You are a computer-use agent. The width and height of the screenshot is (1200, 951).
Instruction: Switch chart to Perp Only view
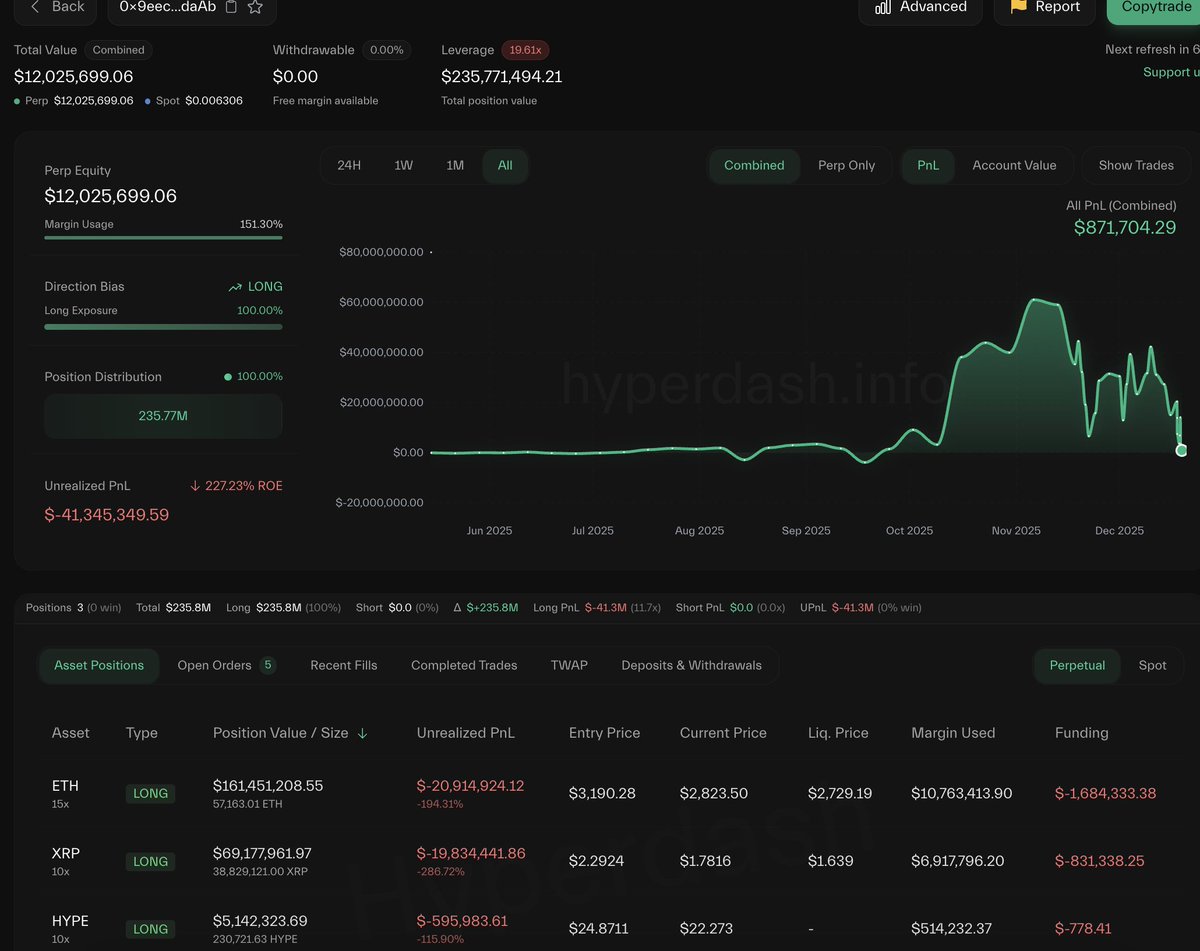click(847, 165)
